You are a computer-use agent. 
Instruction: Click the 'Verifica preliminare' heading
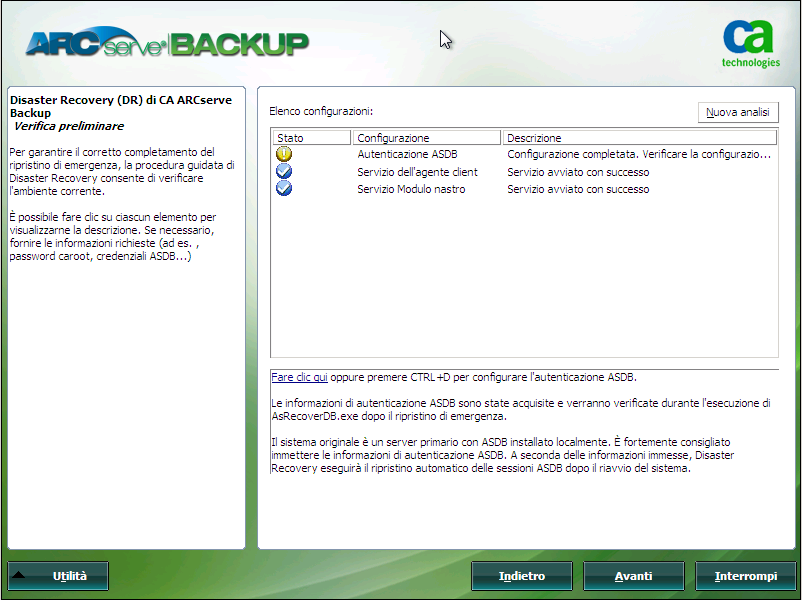[69, 126]
